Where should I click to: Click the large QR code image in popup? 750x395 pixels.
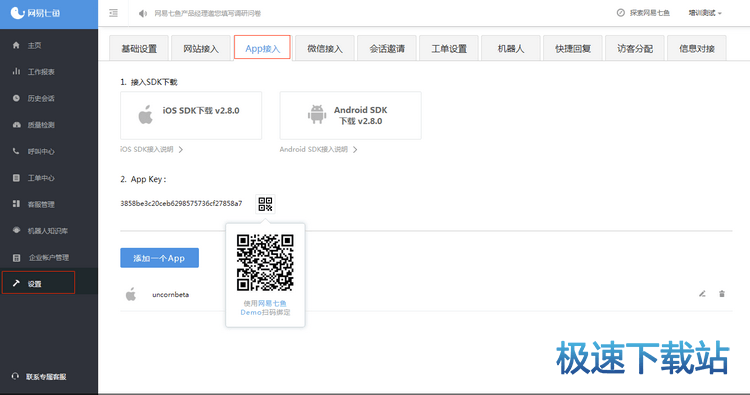[265, 263]
